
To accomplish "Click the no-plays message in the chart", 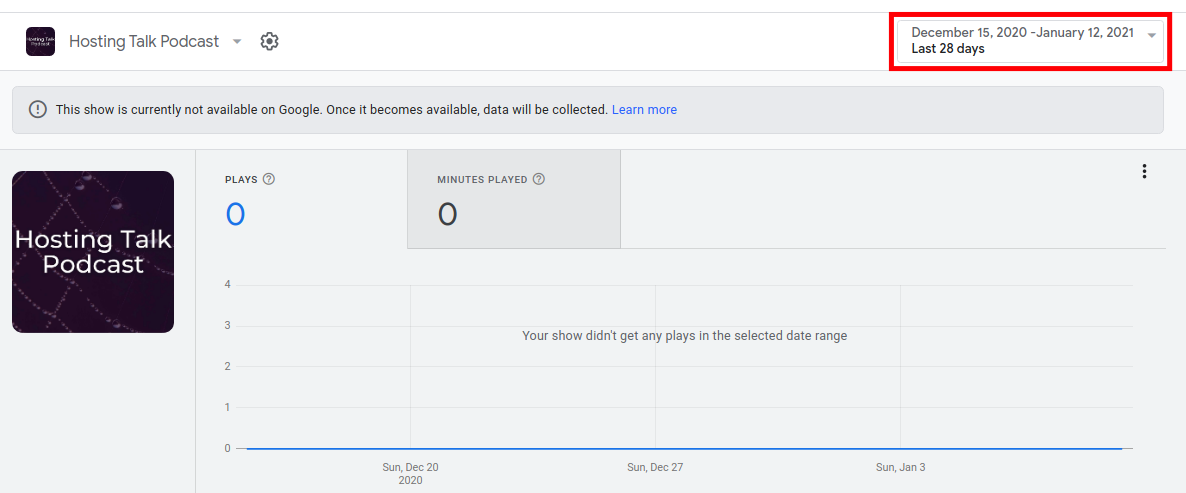I will 684,336.
